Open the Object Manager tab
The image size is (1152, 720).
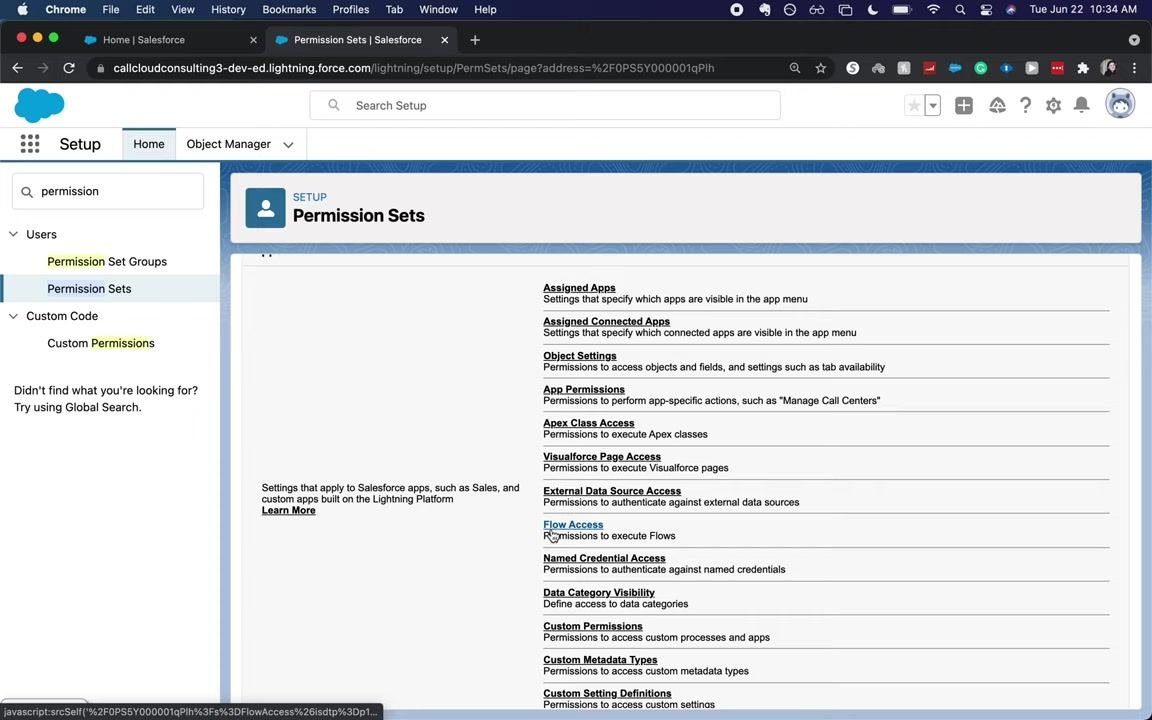tap(228, 144)
